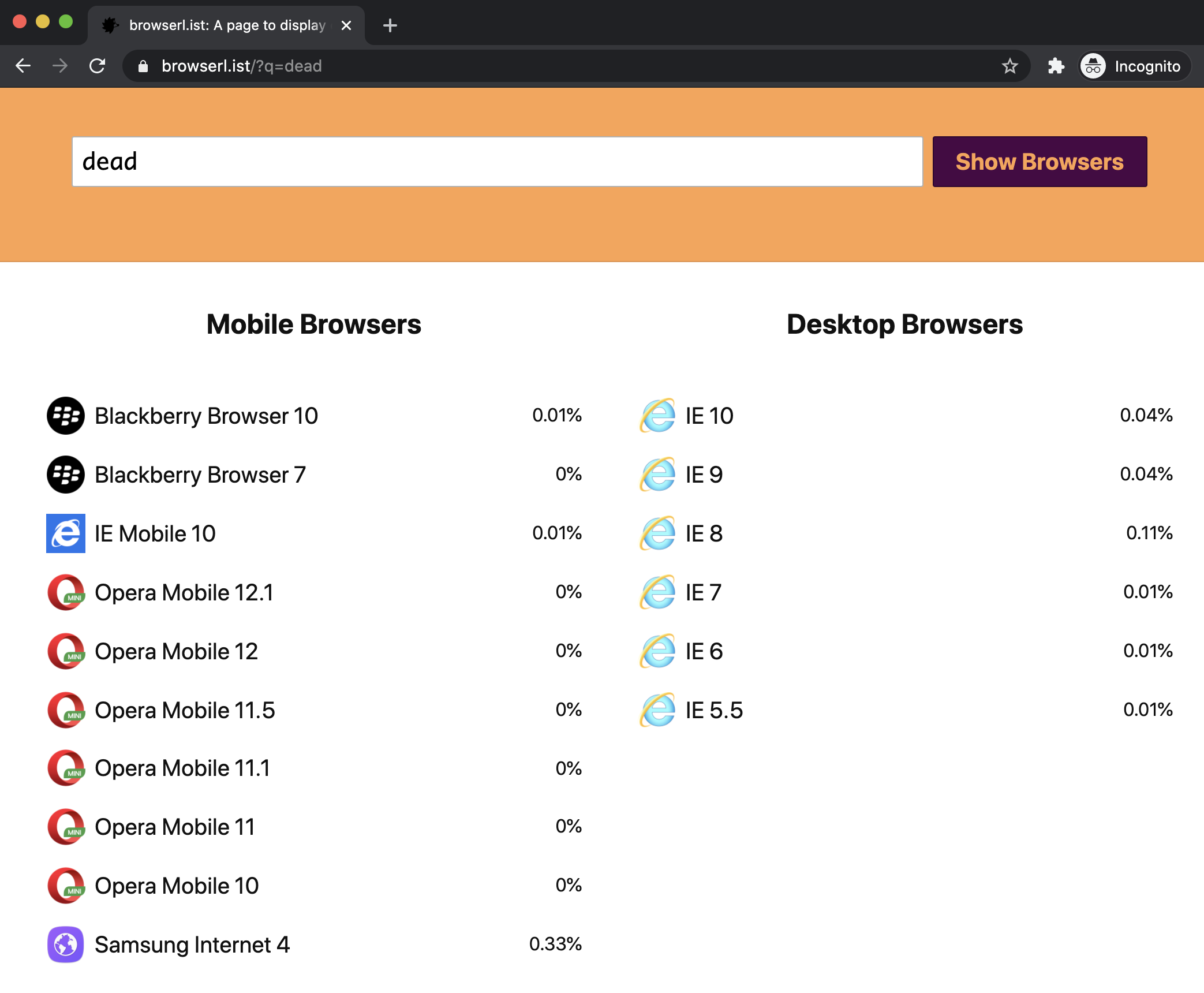Image resolution: width=1204 pixels, height=993 pixels.
Task: Click the IE Mobile 10 icon
Action: click(66, 533)
